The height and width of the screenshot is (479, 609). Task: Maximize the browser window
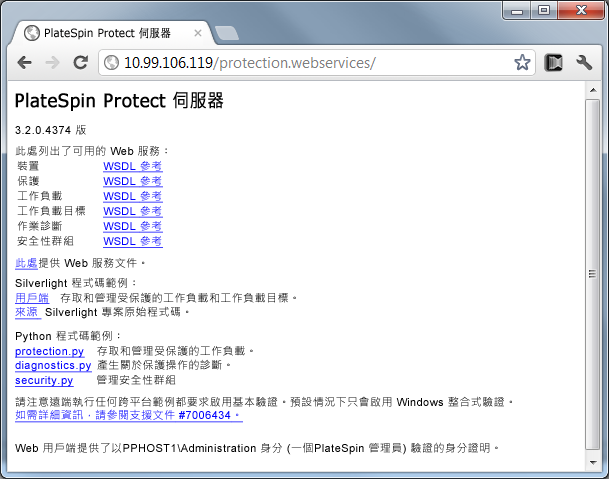[x=544, y=10]
